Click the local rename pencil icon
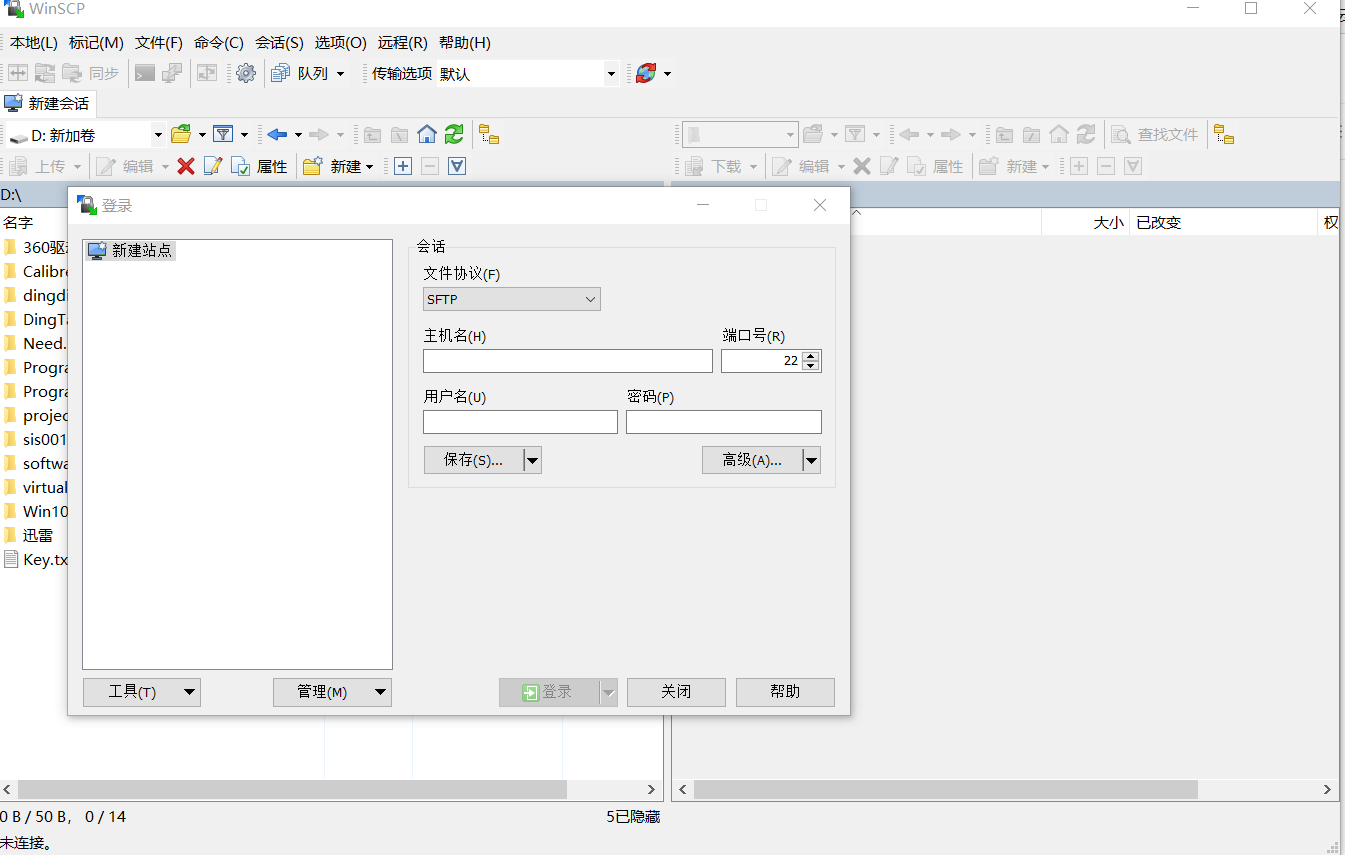1345x855 pixels. 212,166
